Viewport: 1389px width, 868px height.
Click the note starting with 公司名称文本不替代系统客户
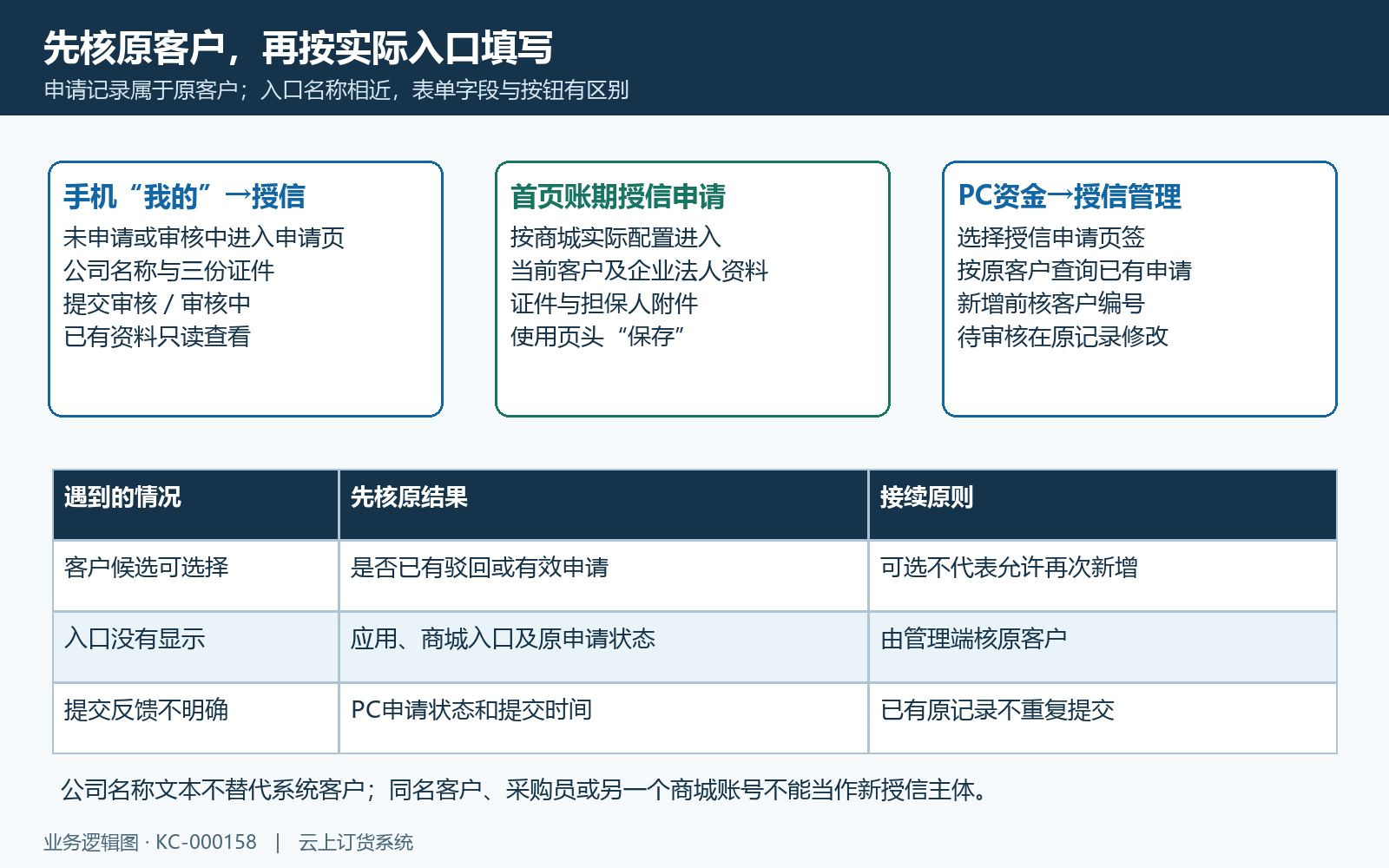pos(526,790)
